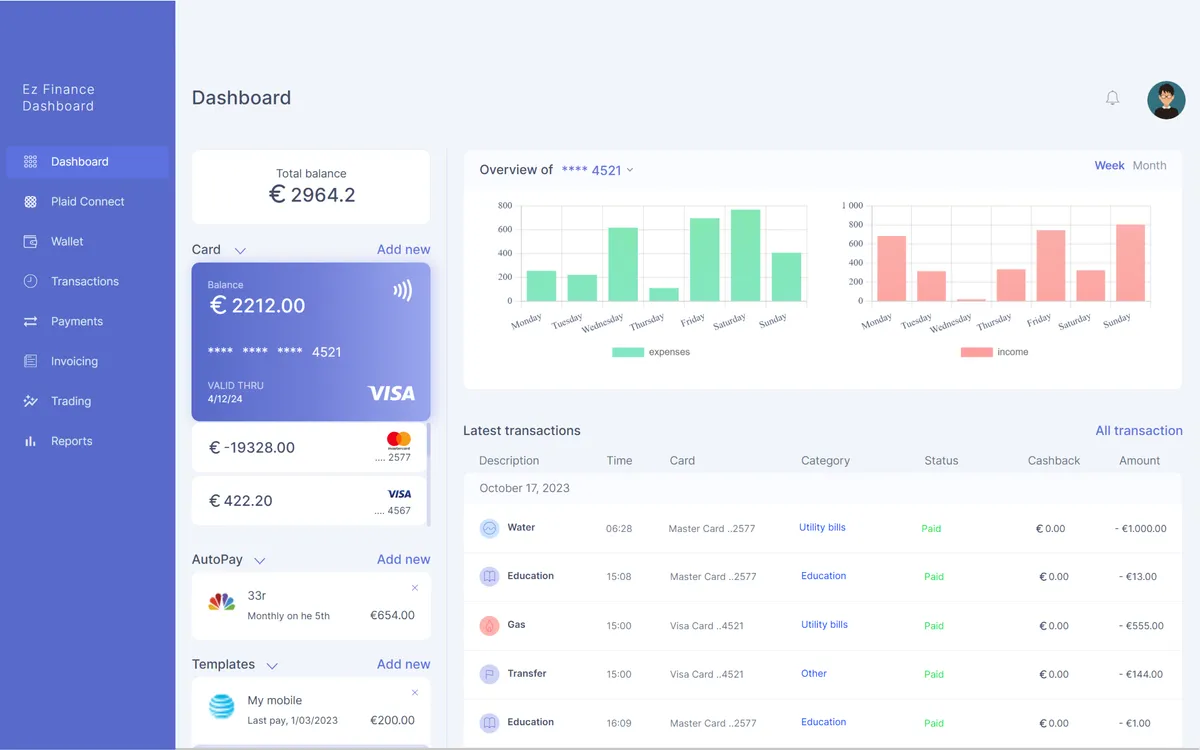Toggle the expenses legend swatch
1200x750 pixels.
point(628,352)
